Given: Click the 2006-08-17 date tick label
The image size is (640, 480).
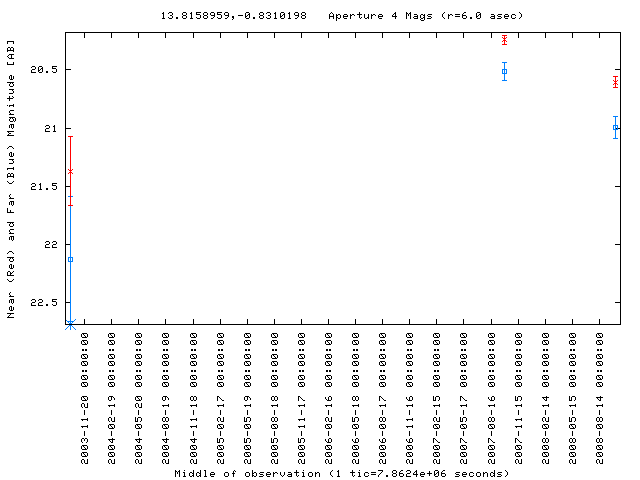Looking at the screenshot, I should click(x=382, y=398).
